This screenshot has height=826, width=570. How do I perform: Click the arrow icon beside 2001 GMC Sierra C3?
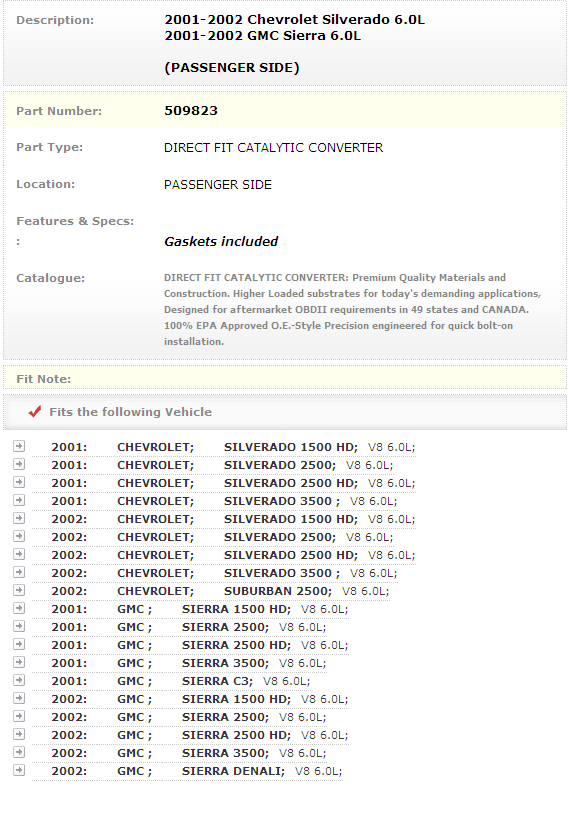19,680
